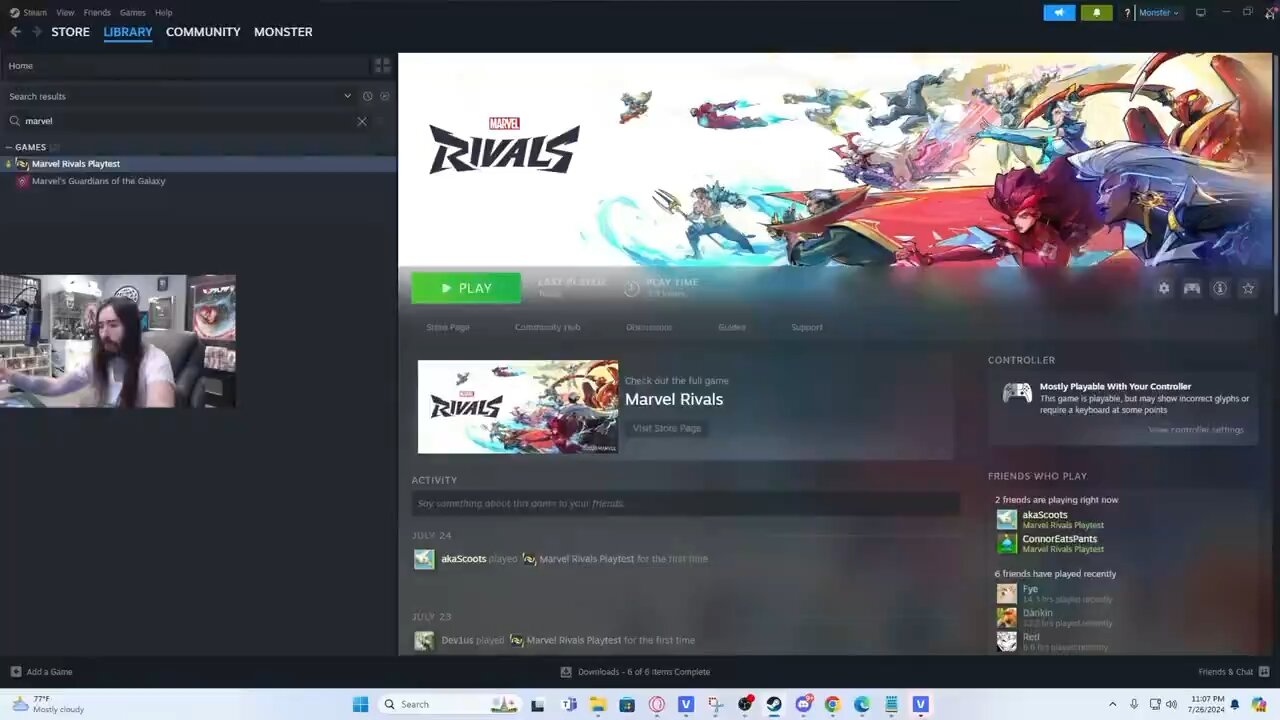Toggle the recent activity clock sort icon
This screenshot has height=720, width=1280.
367,96
